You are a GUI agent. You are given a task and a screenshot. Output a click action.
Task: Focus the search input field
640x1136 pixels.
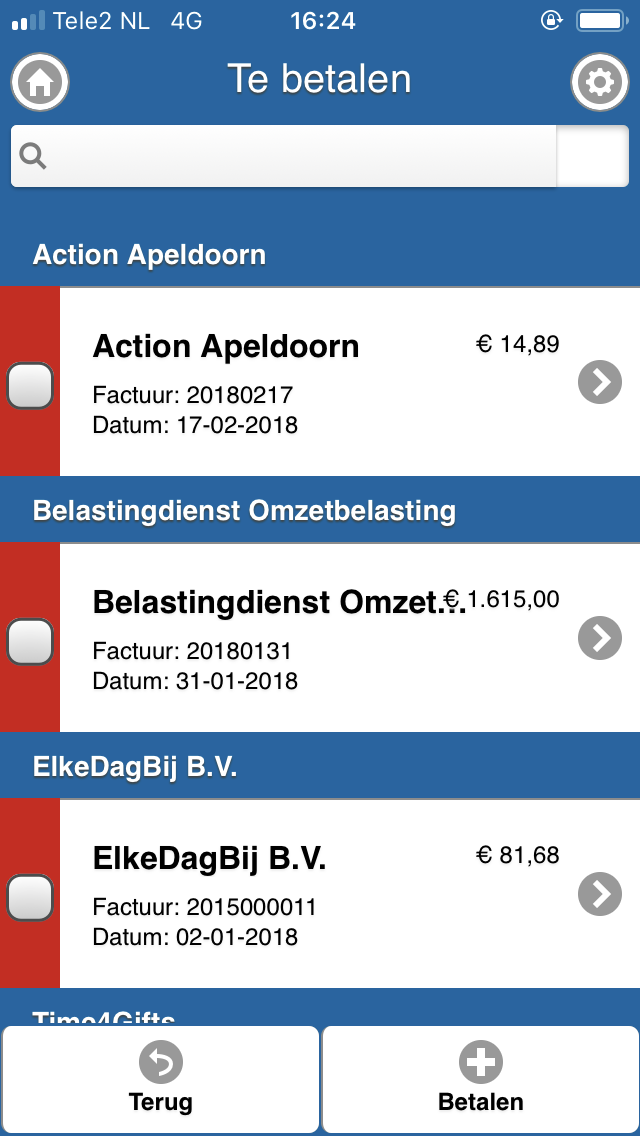283,156
